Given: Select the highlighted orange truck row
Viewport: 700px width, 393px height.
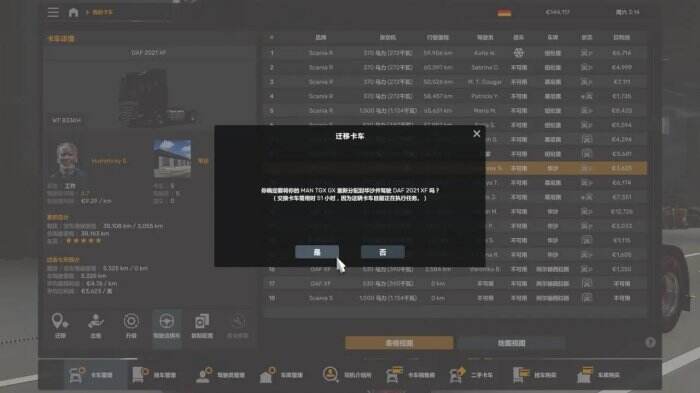Looking at the screenshot, I should [455, 168].
